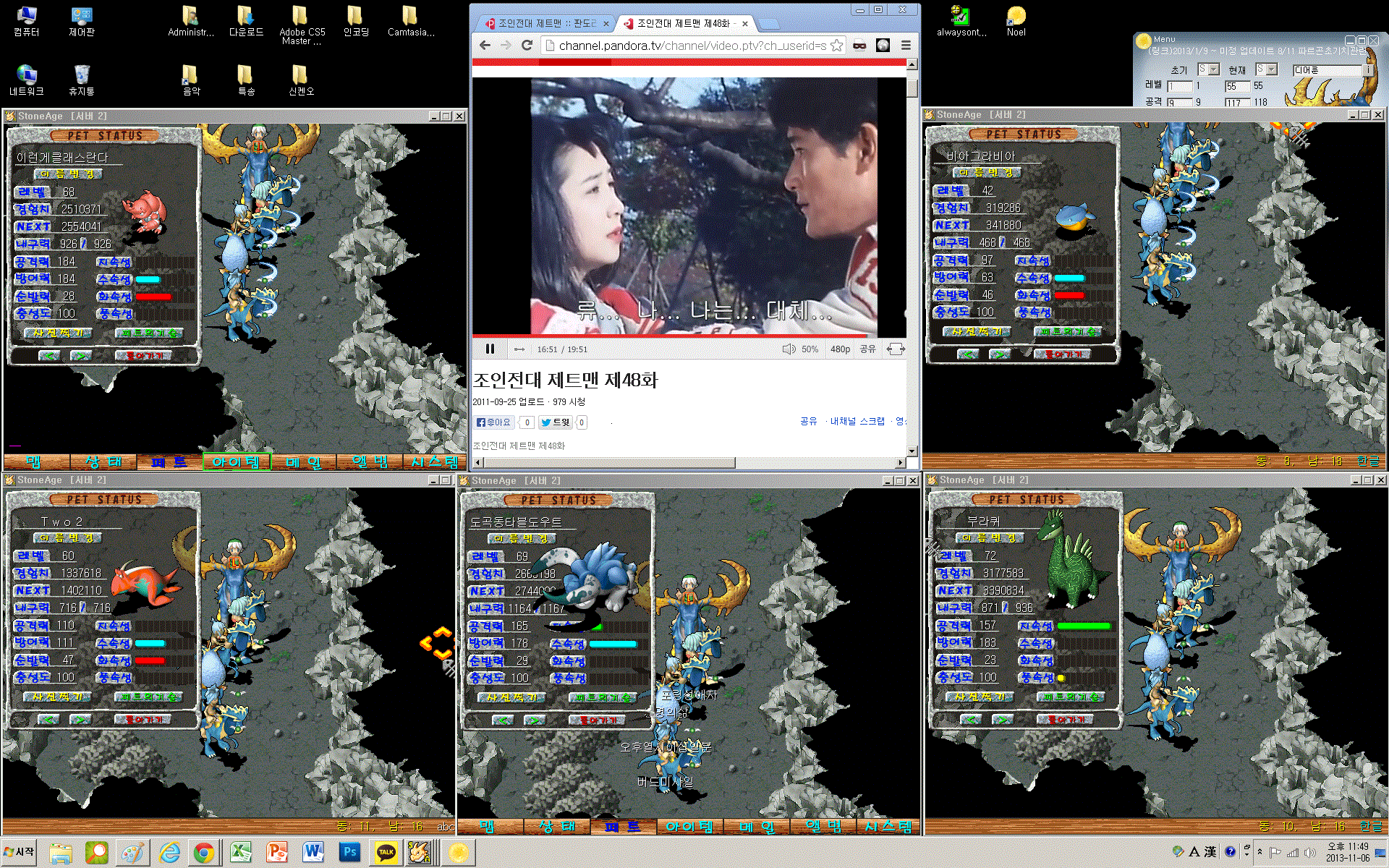Click the Facebook 좋아요 button
Screen dimensions: 1389x868
(493, 422)
